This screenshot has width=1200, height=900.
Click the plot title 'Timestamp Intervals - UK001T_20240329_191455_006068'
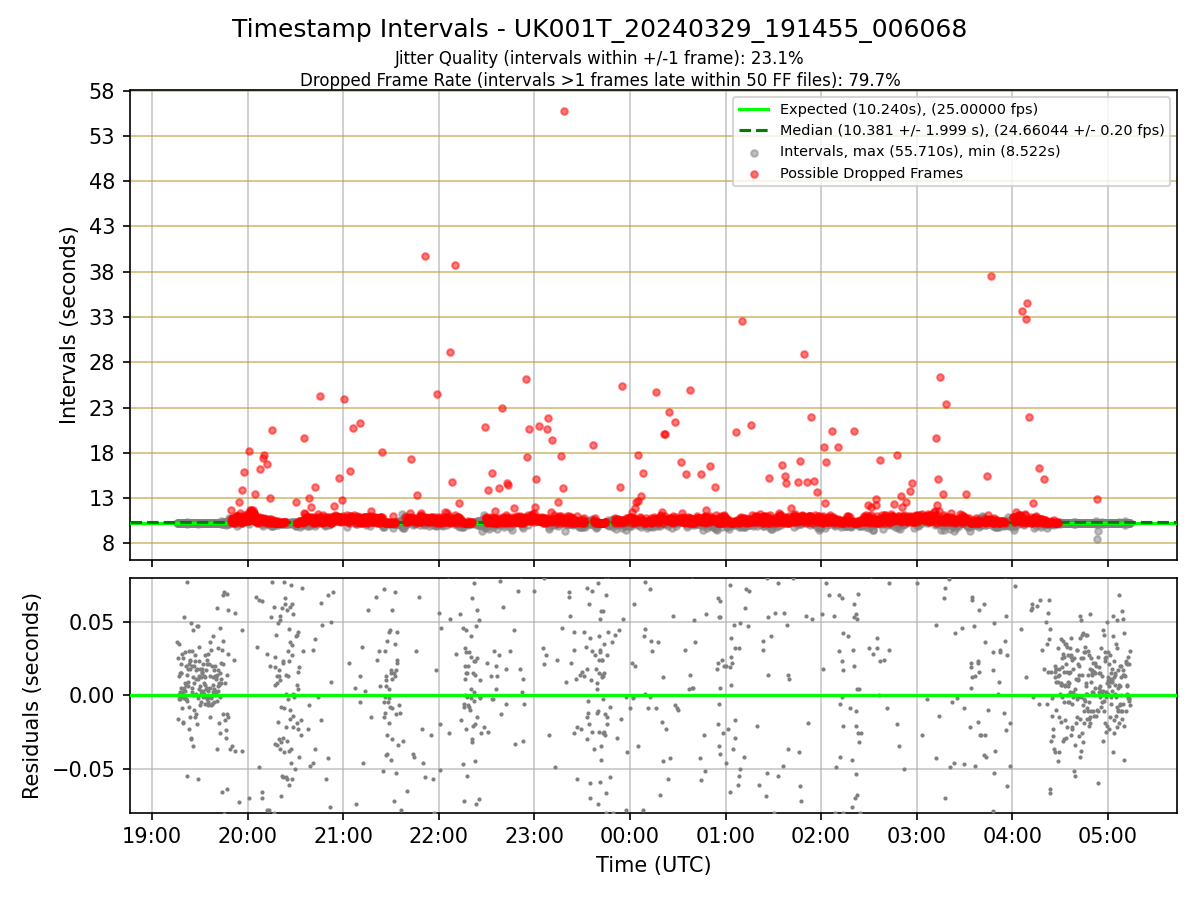599,29
